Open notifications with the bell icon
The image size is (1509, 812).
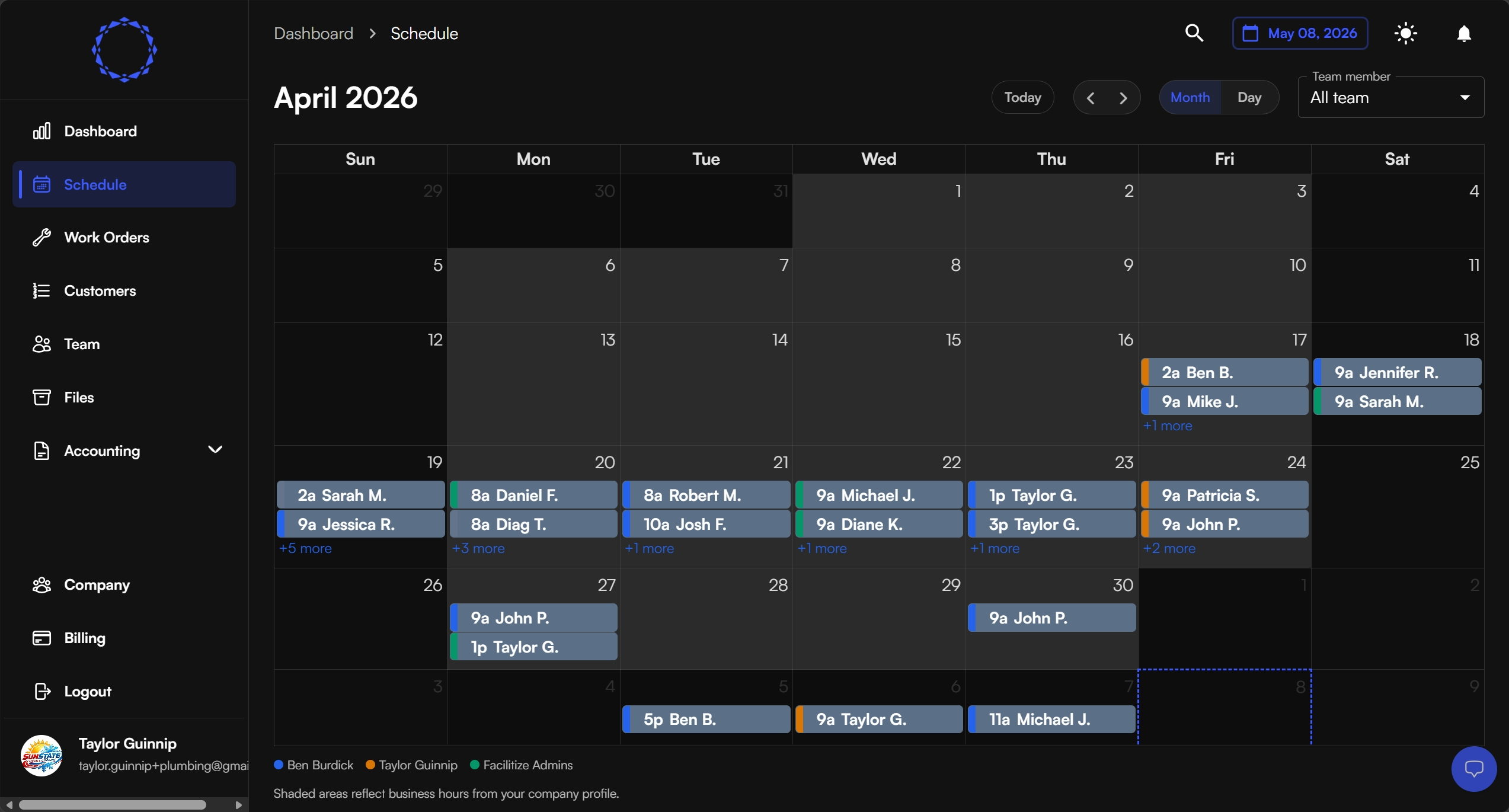[x=1464, y=34]
